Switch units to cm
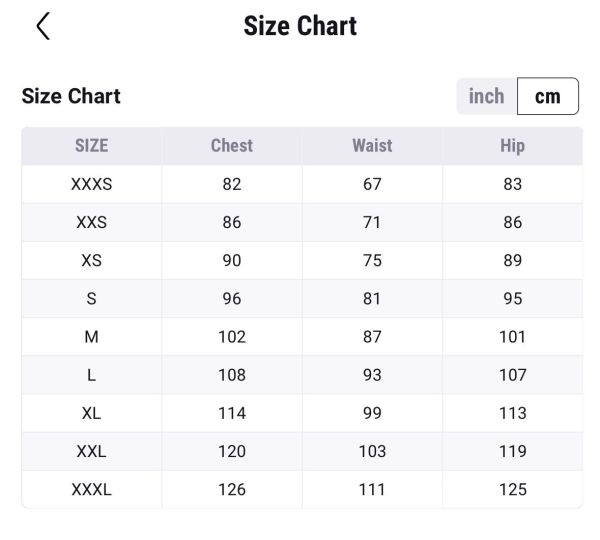 [548, 97]
